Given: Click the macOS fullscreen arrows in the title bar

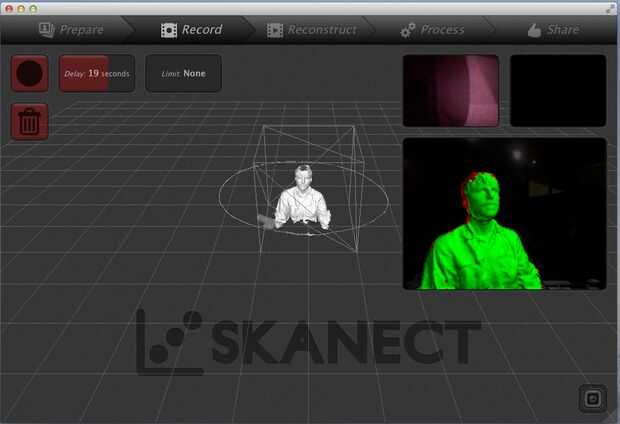Looking at the screenshot, I should [611, 8].
